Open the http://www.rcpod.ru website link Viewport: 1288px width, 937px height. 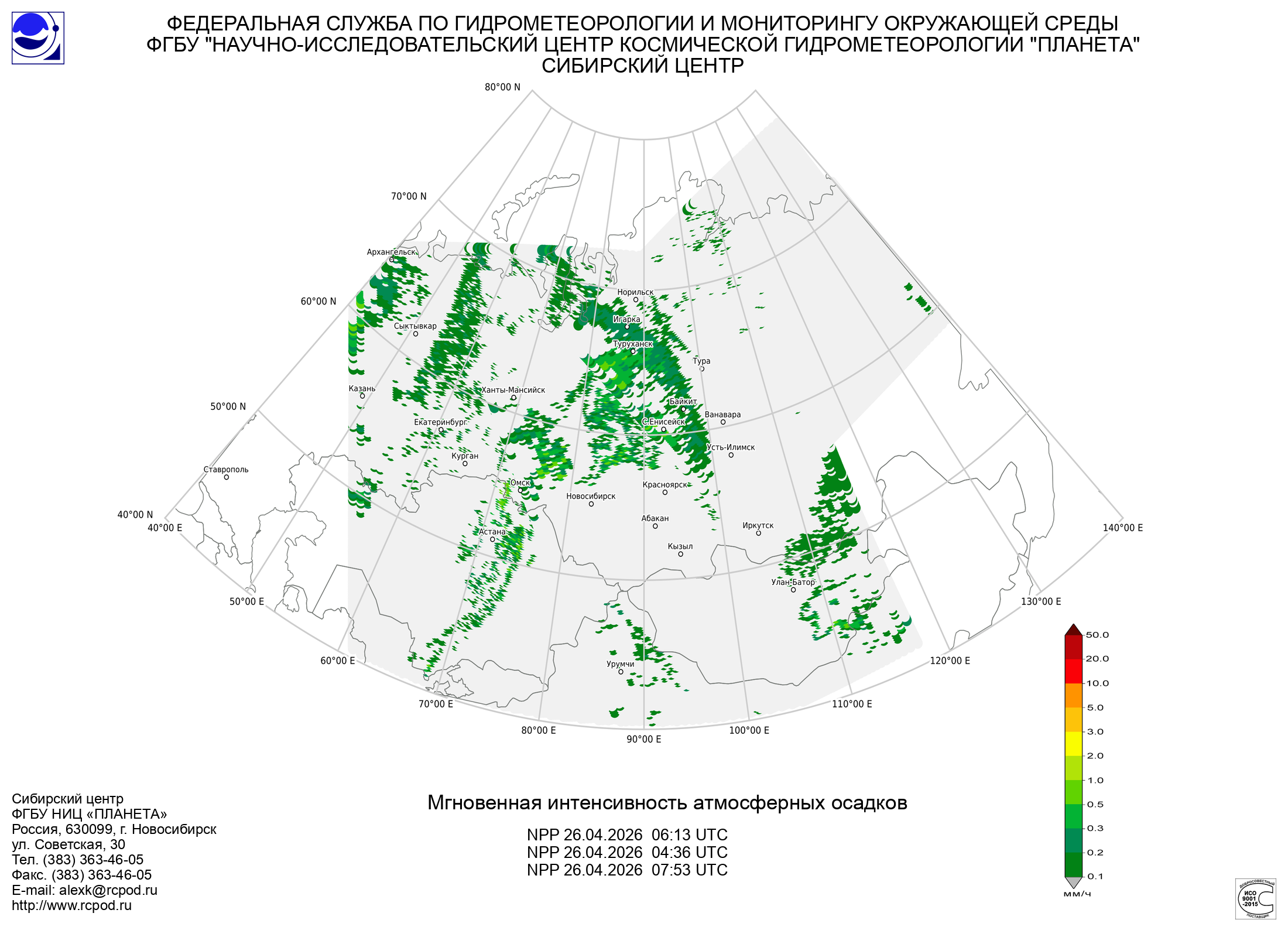click(x=71, y=905)
